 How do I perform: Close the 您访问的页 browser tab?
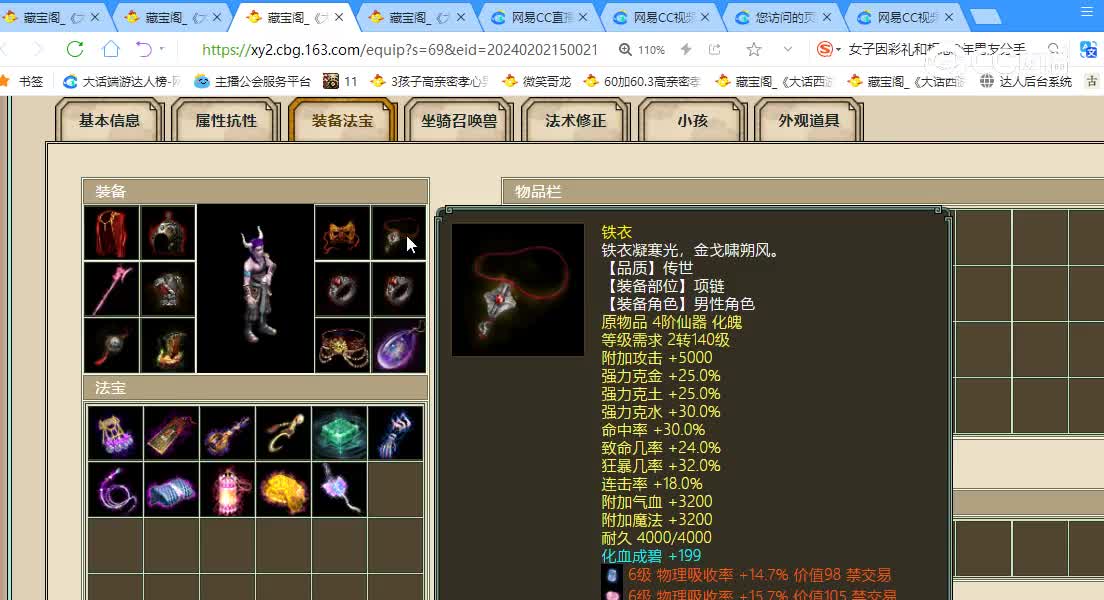click(x=827, y=17)
